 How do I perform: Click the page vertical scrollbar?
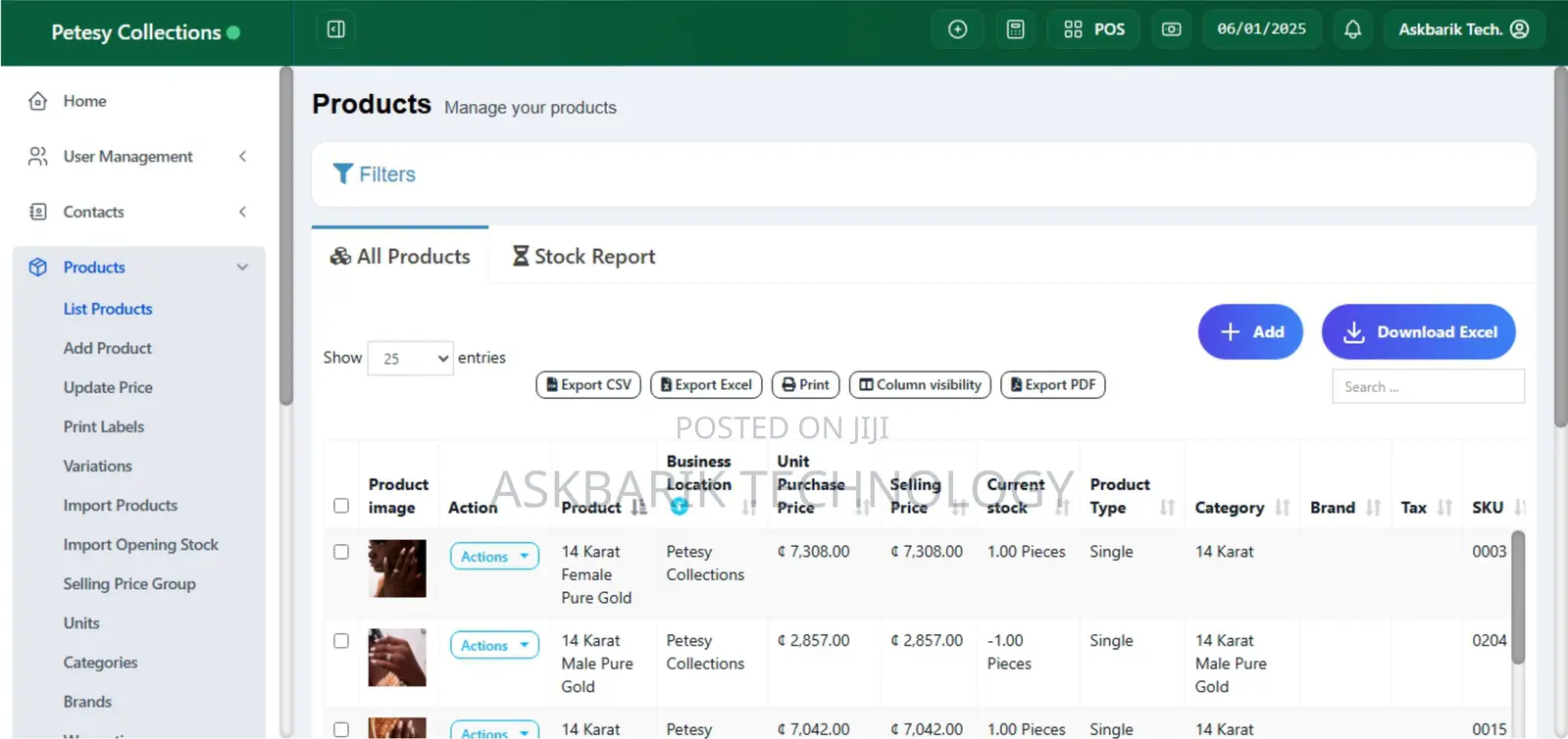[x=1561, y=247]
